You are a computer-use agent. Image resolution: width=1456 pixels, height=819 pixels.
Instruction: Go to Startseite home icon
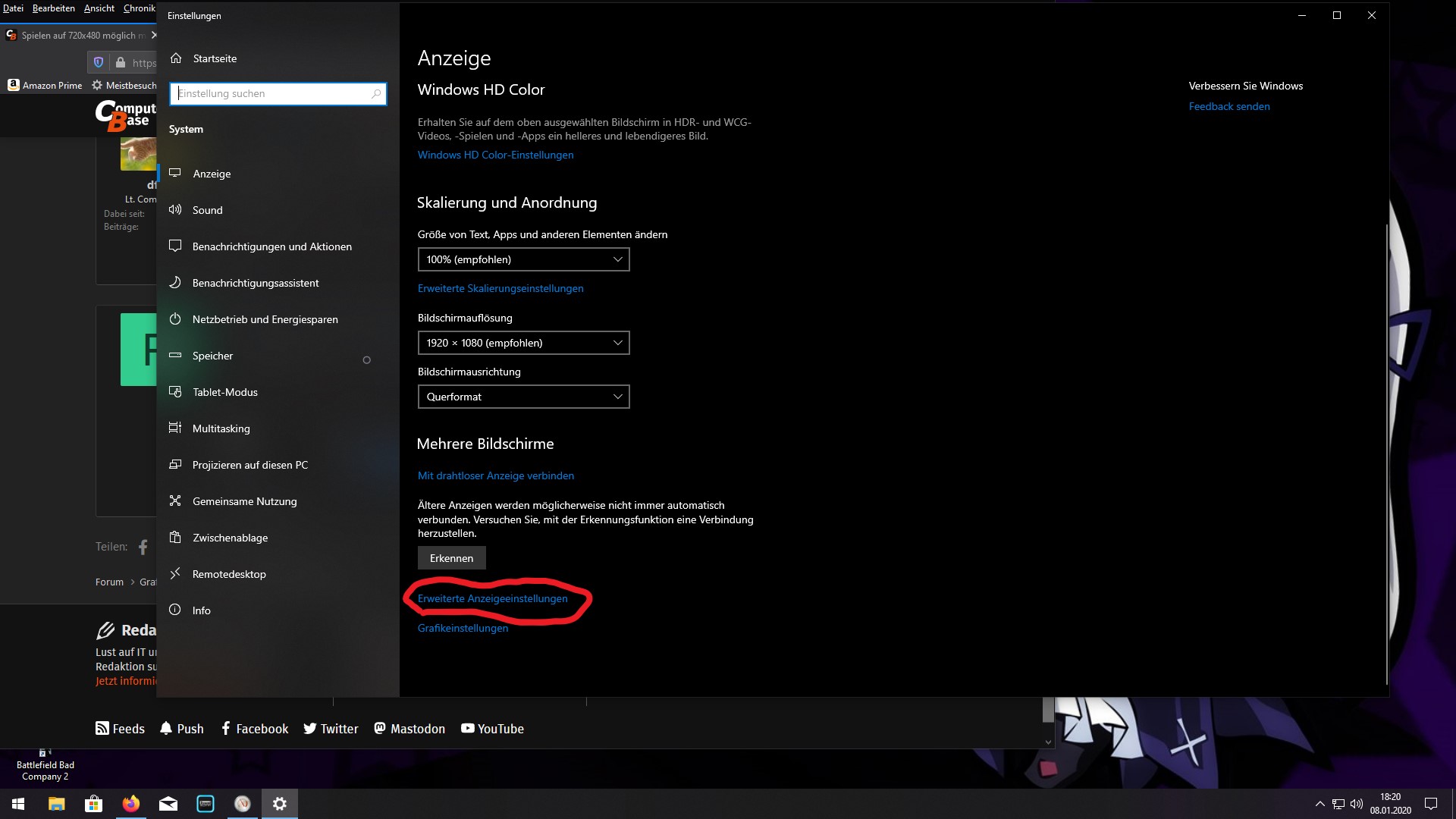point(176,58)
